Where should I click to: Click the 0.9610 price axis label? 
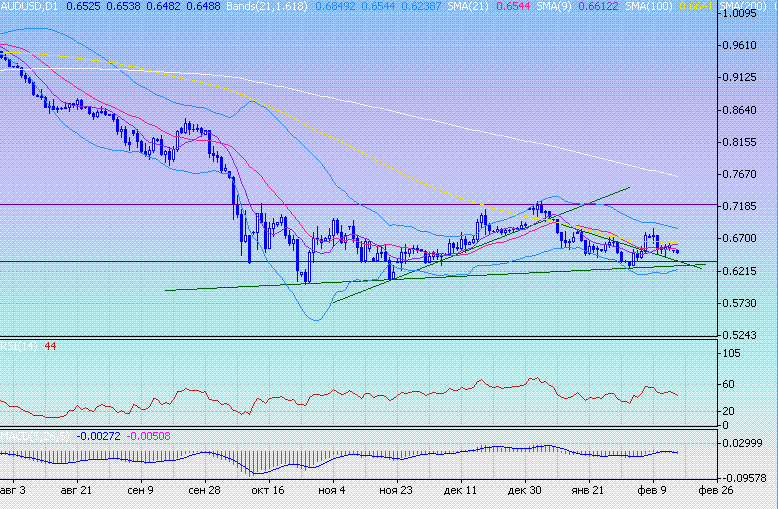(x=738, y=45)
